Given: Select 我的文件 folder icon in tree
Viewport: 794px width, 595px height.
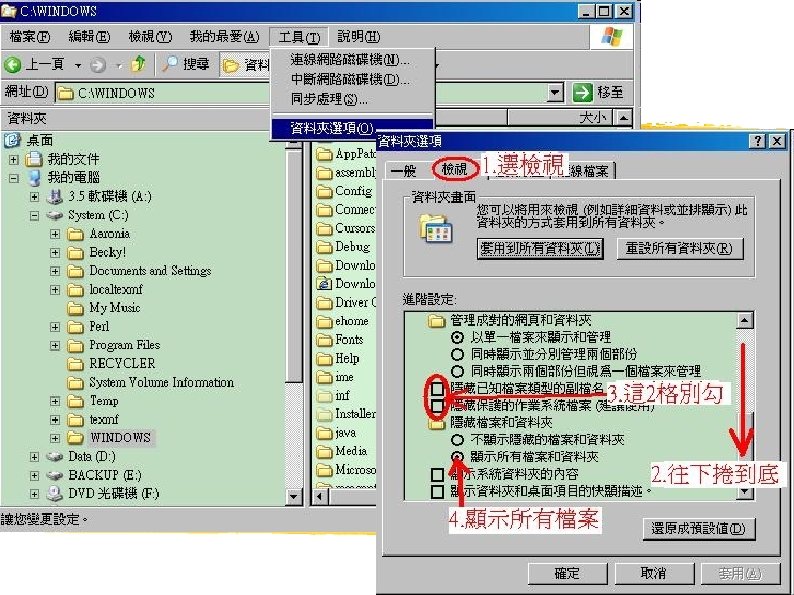Looking at the screenshot, I should 34,159.
